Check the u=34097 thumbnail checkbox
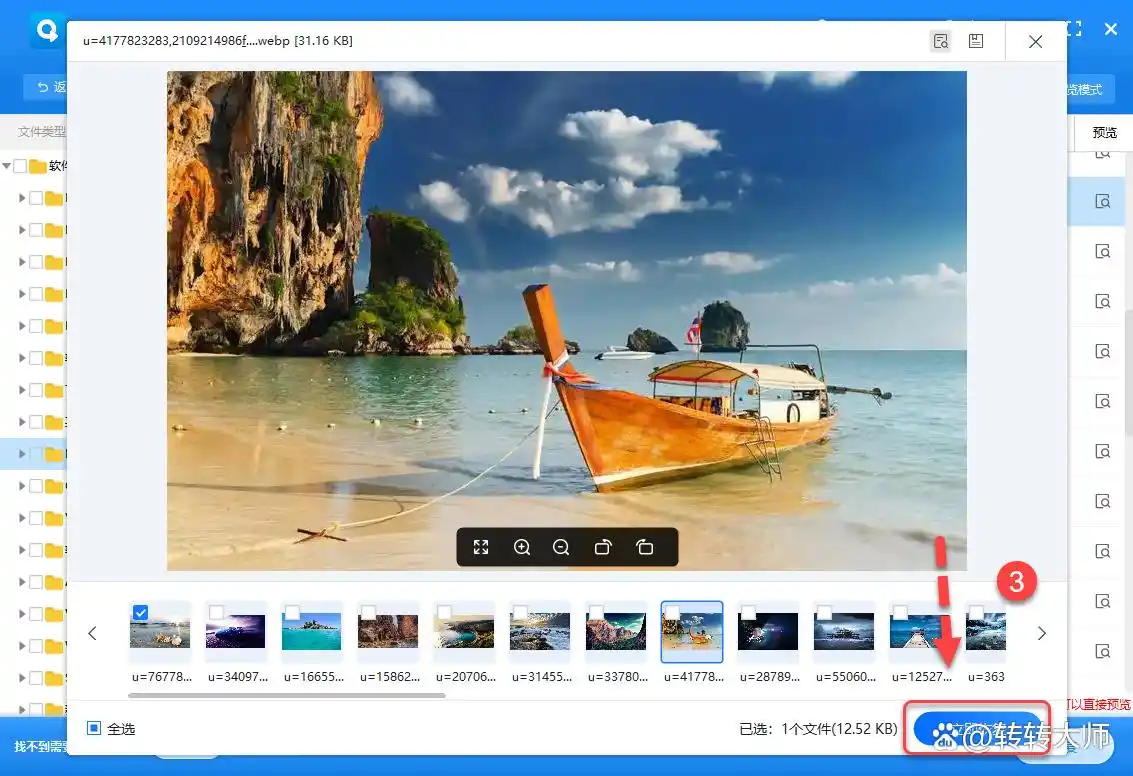 216,612
